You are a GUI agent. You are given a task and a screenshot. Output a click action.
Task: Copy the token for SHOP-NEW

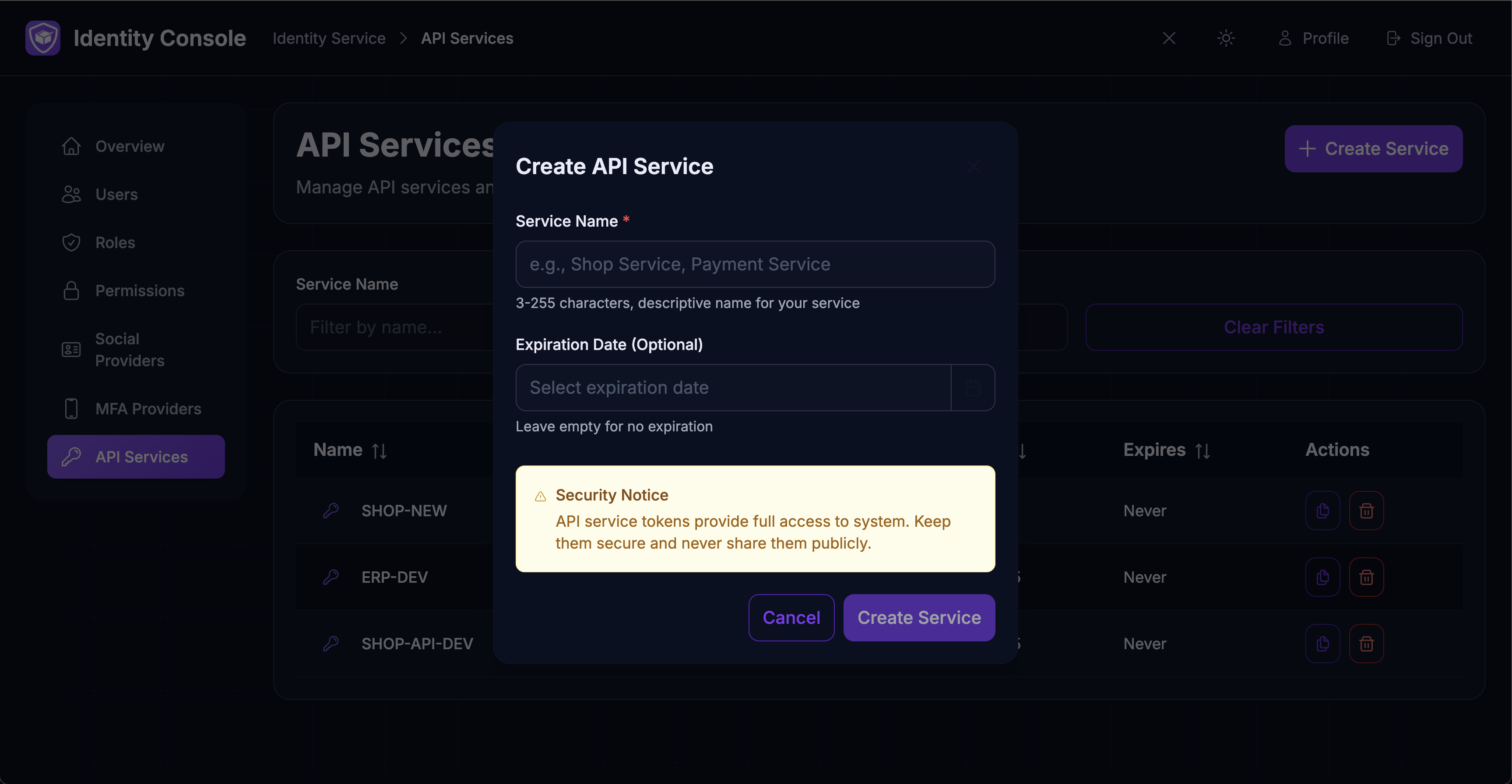(1322, 511)
